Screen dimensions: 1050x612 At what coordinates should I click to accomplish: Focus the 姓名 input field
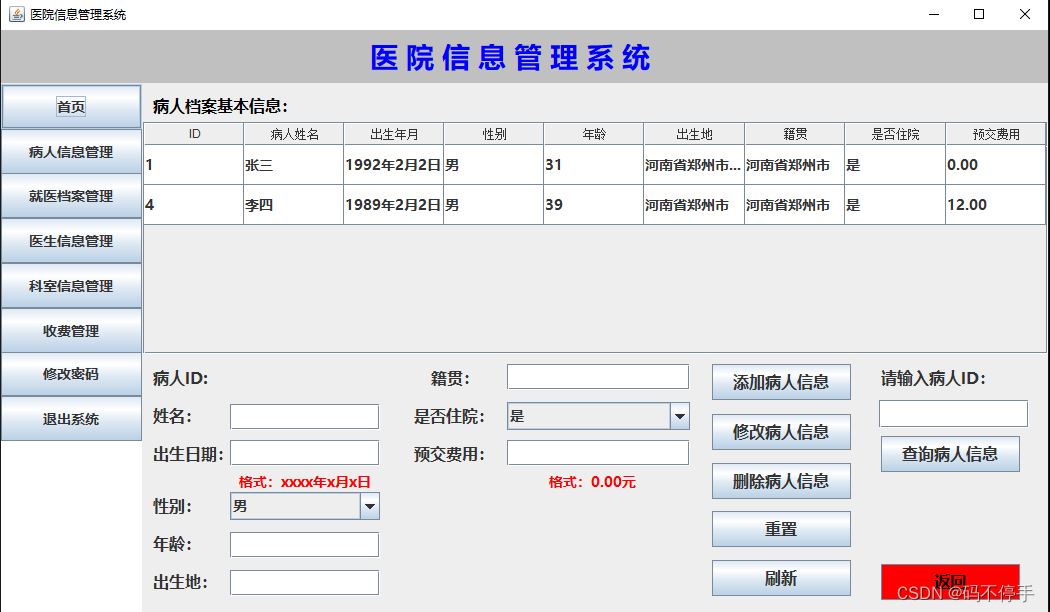(304, 416)
